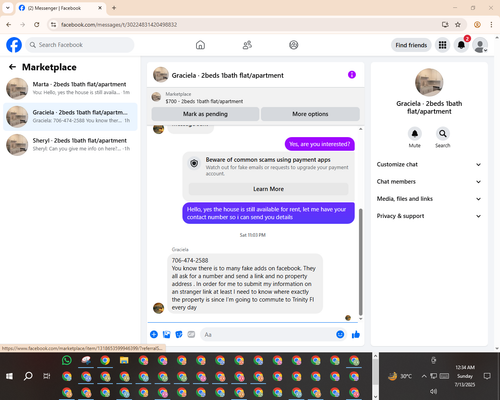Go to the Home feed icon
Viewport: 500px width, 400px height.
pos(200,45)
